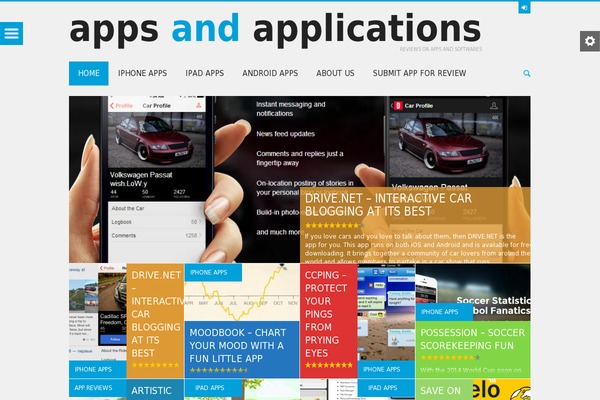The height and width of the screenshot is (400, 600).
Task: Click the Cadillac car app thumbnail
Action: point(98,312)
